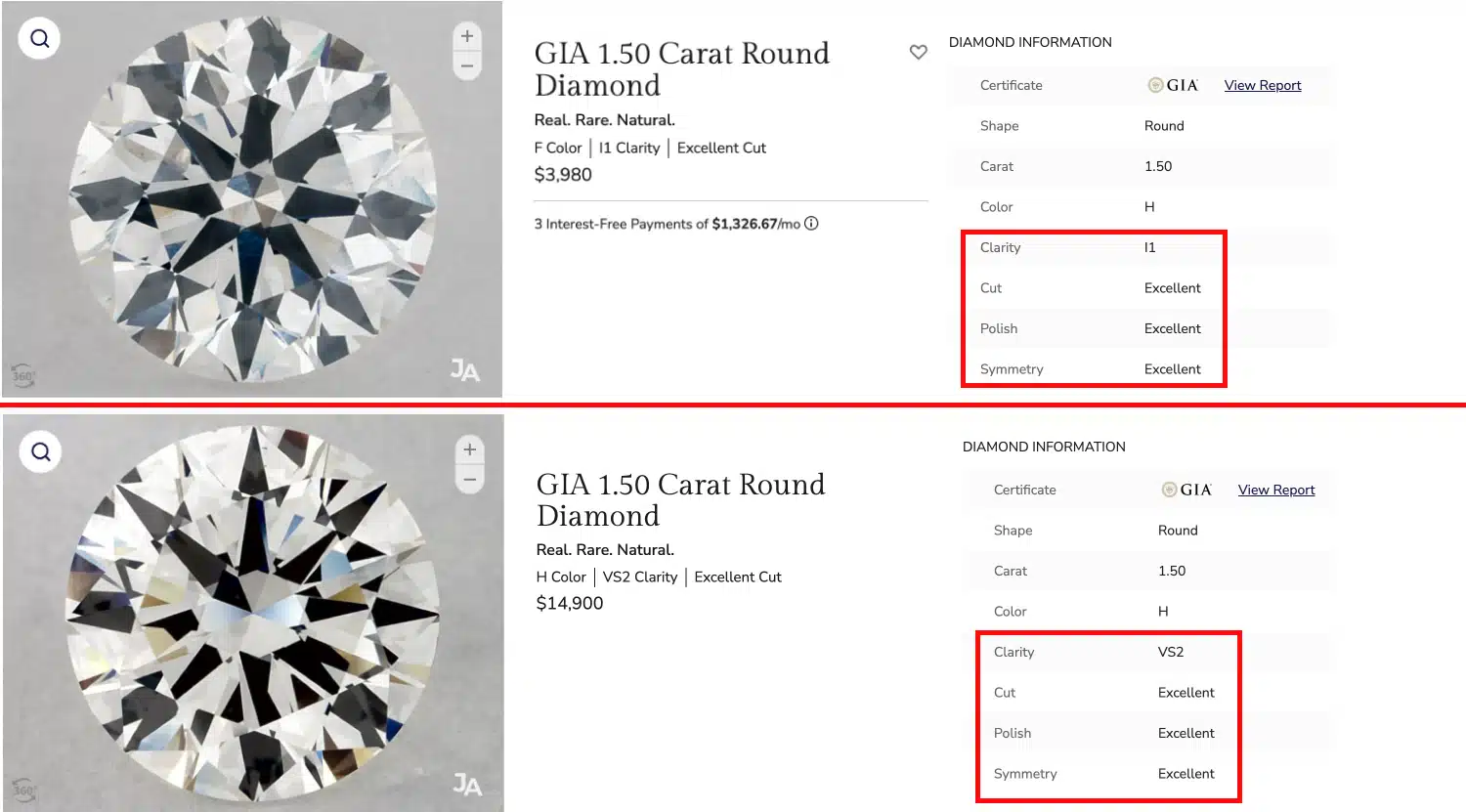
Task: Toggle the heart to favorite the F color diamond
Action: [x=918, y=52]
